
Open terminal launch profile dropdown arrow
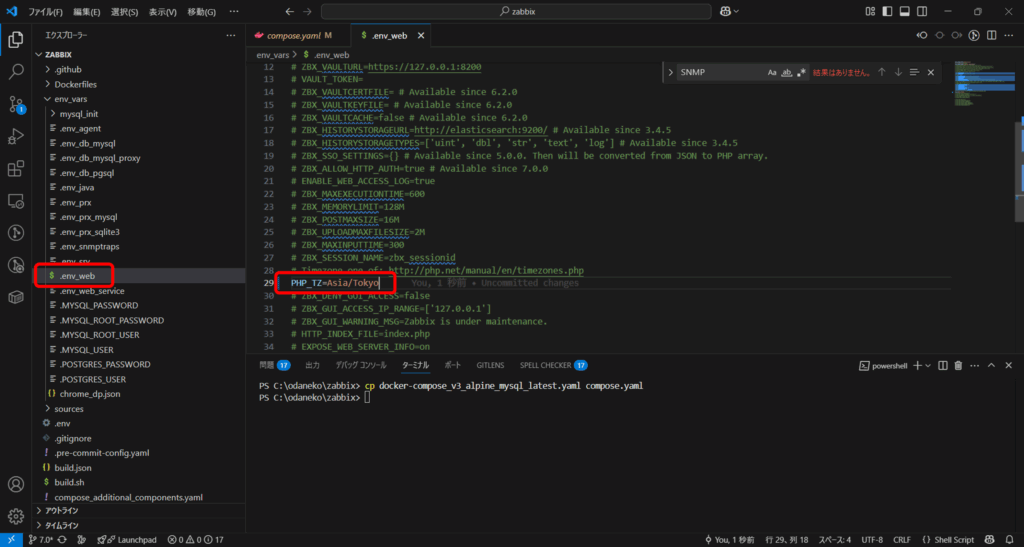click(928, 366)
